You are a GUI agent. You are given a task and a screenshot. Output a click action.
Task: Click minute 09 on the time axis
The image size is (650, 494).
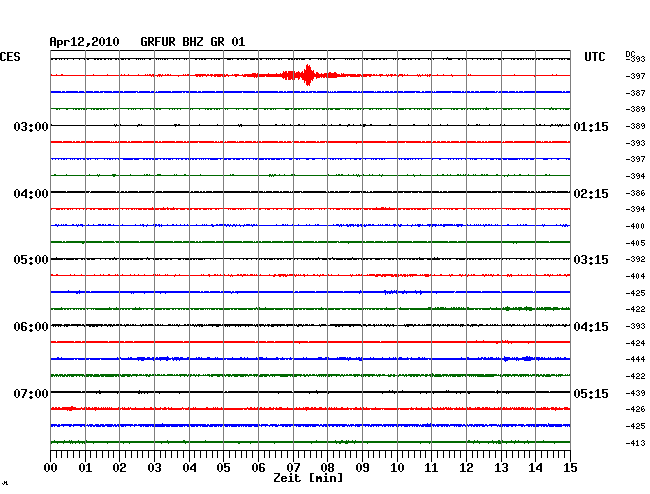362,467
